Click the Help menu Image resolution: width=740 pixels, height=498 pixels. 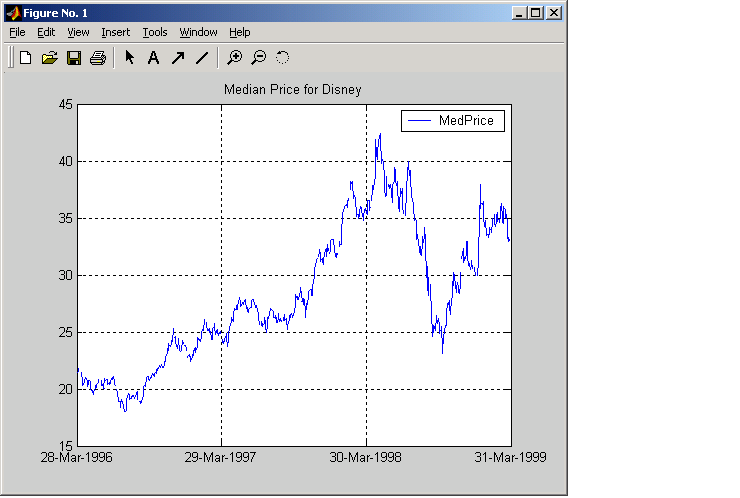(240, 32)
